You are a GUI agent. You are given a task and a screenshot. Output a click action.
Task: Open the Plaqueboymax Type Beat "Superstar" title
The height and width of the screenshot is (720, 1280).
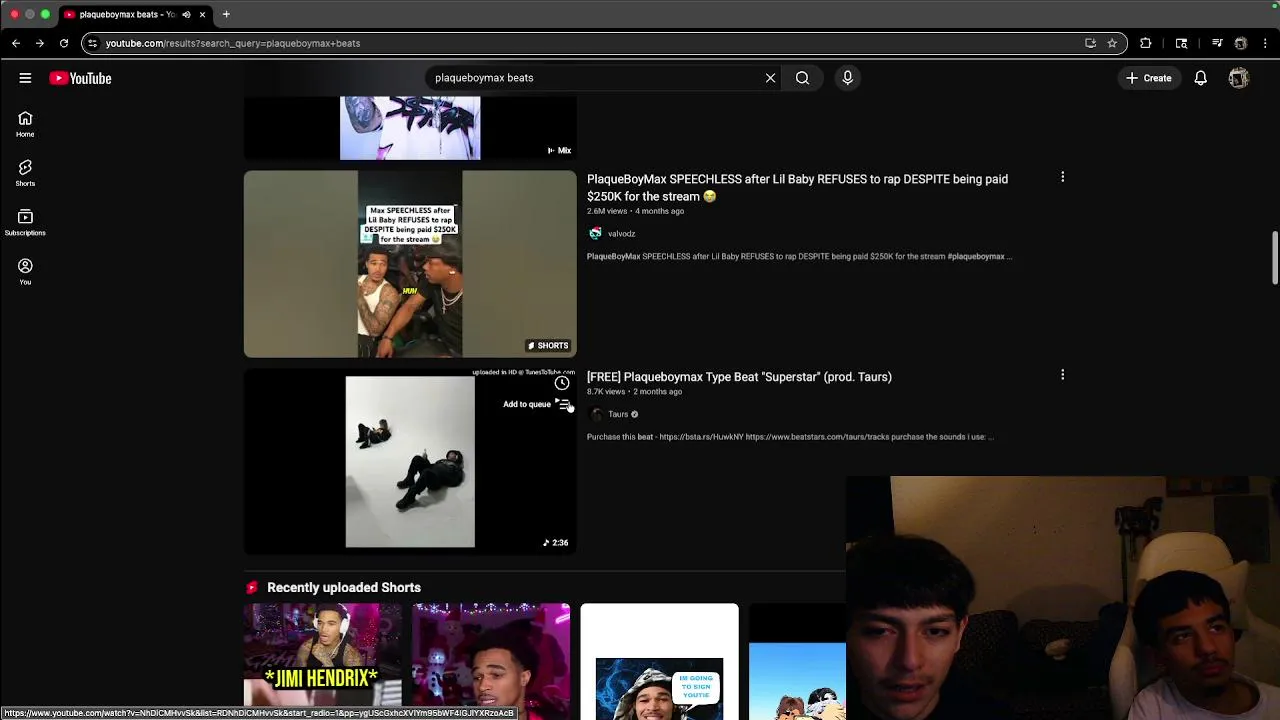click(x=739, y=377)
